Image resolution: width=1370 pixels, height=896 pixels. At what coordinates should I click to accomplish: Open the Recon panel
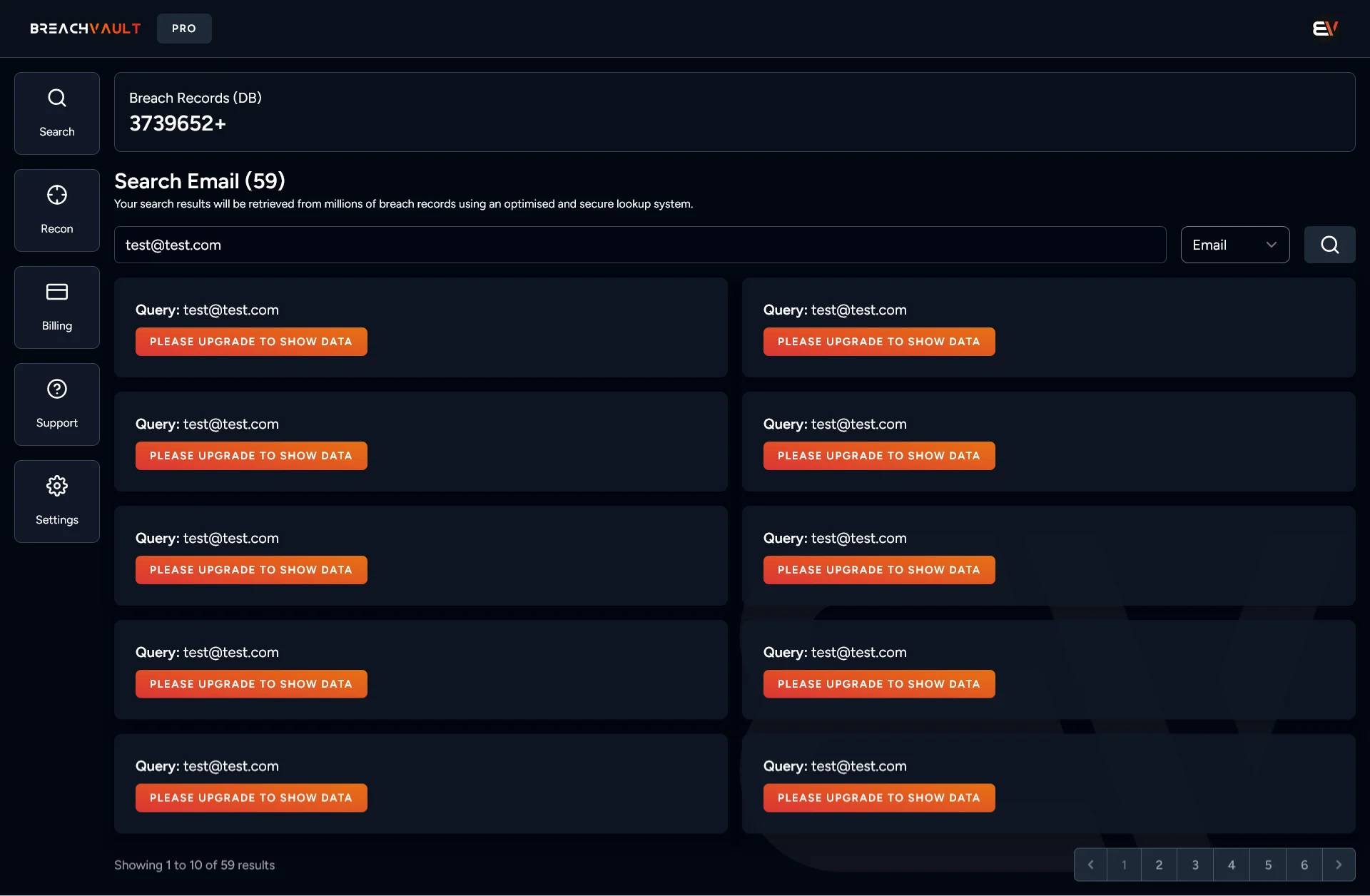pyautogui.click(x=56, y=210)
